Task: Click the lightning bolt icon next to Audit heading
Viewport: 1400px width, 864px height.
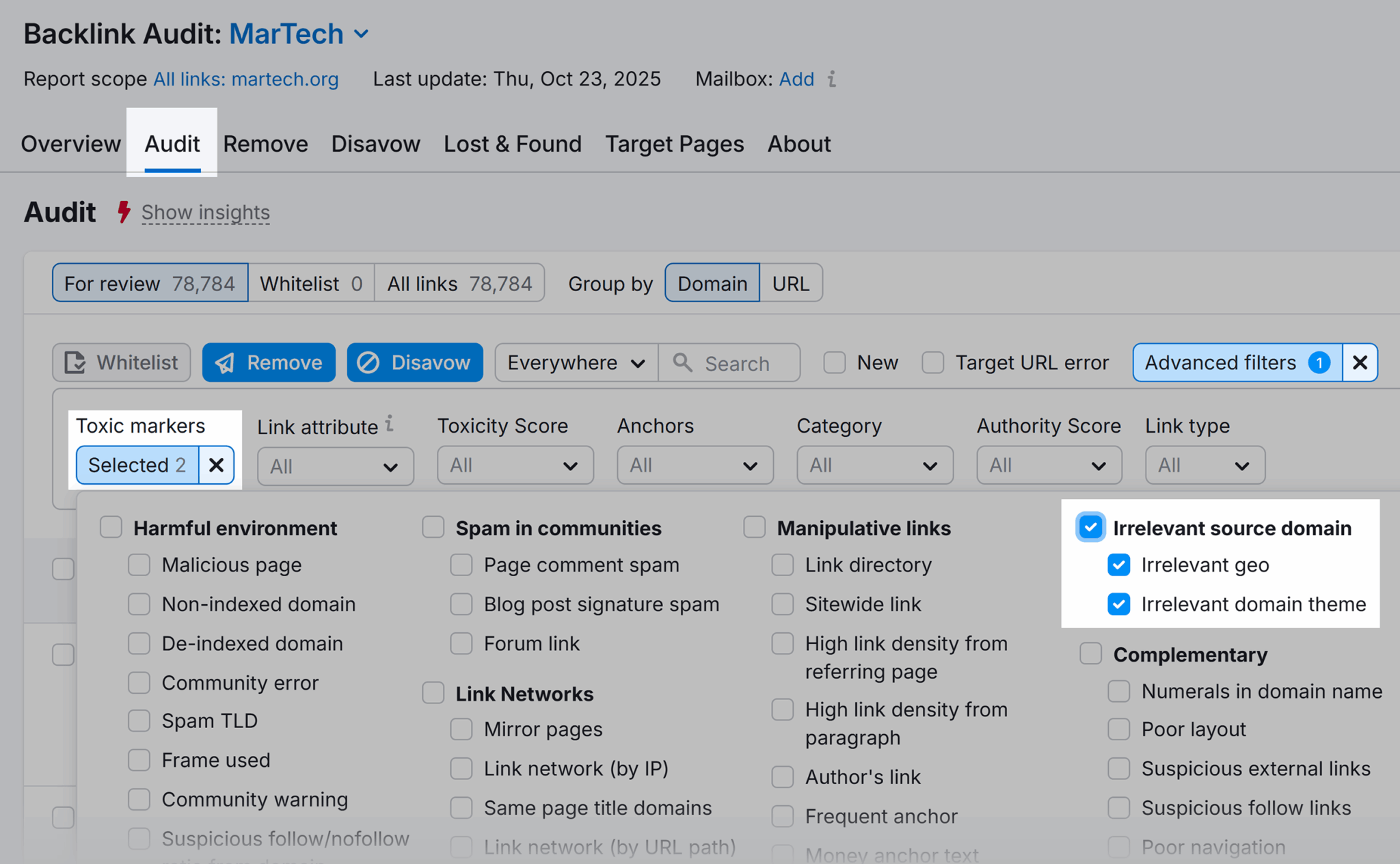Action: click(124, 213)
